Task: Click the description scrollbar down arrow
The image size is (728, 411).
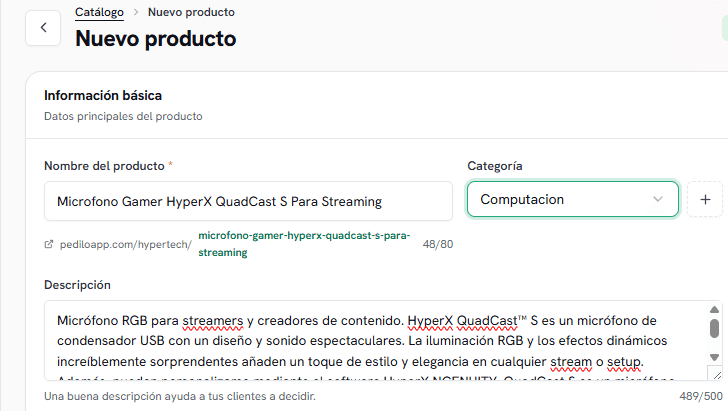Action: 715,357
